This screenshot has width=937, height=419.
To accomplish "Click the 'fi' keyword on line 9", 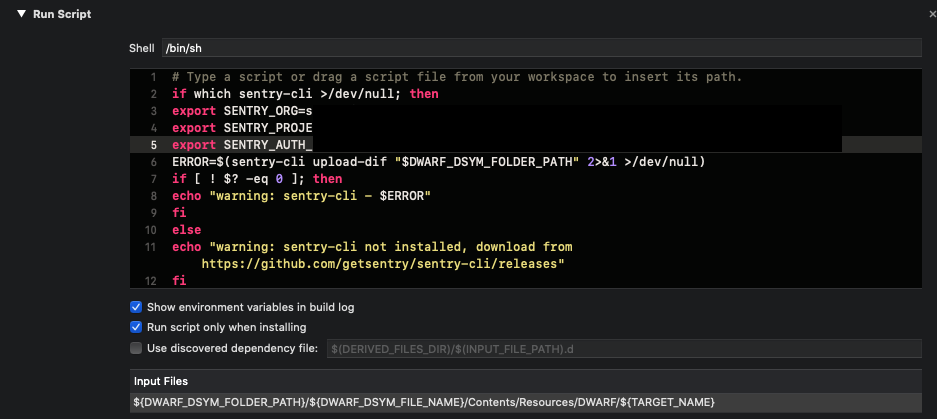I will [179, 212].
